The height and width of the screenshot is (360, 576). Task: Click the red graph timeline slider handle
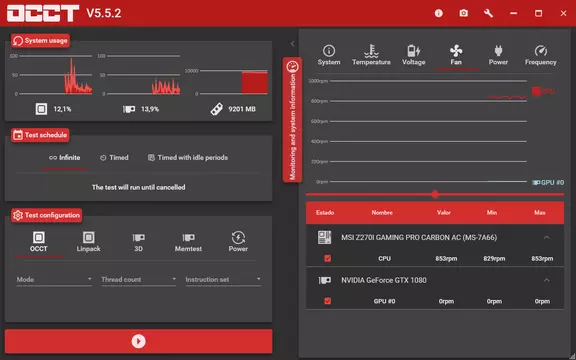click(x=435, y=194)
